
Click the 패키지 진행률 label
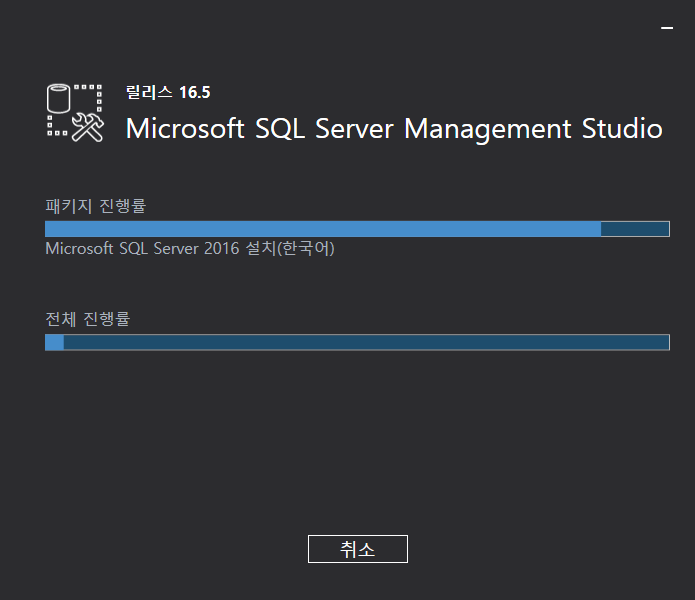pyautogui.click(x=96, y=206)
